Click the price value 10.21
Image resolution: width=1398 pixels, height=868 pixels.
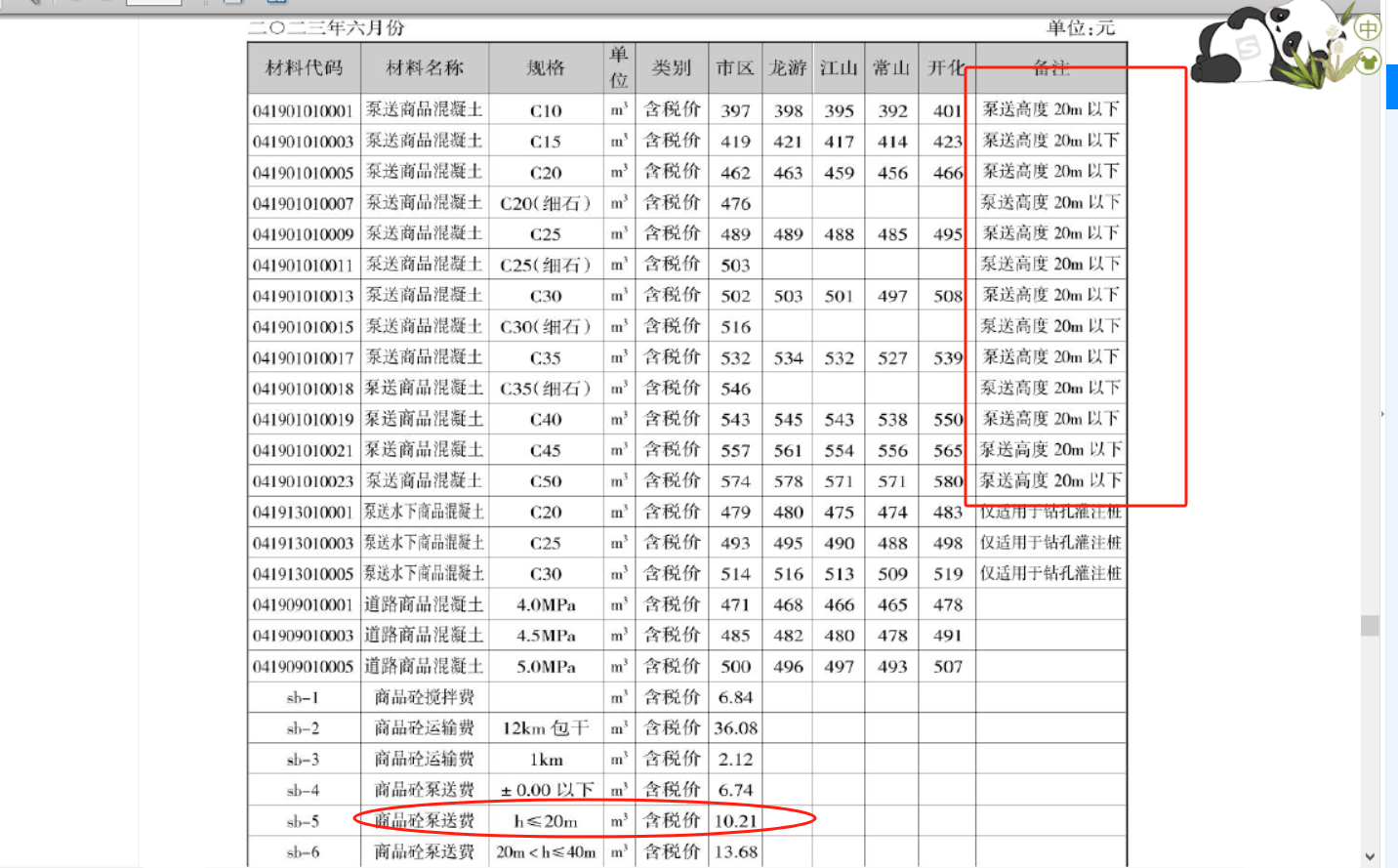[x=735, y=821]
